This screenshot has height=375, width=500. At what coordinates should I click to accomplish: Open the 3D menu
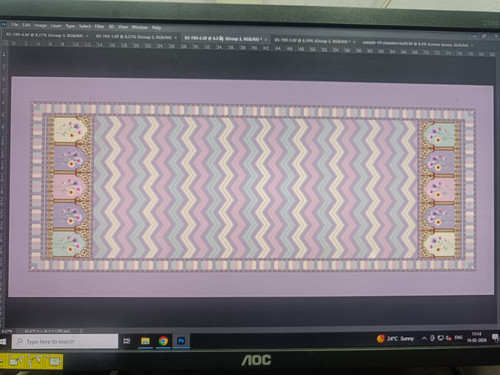111,27
